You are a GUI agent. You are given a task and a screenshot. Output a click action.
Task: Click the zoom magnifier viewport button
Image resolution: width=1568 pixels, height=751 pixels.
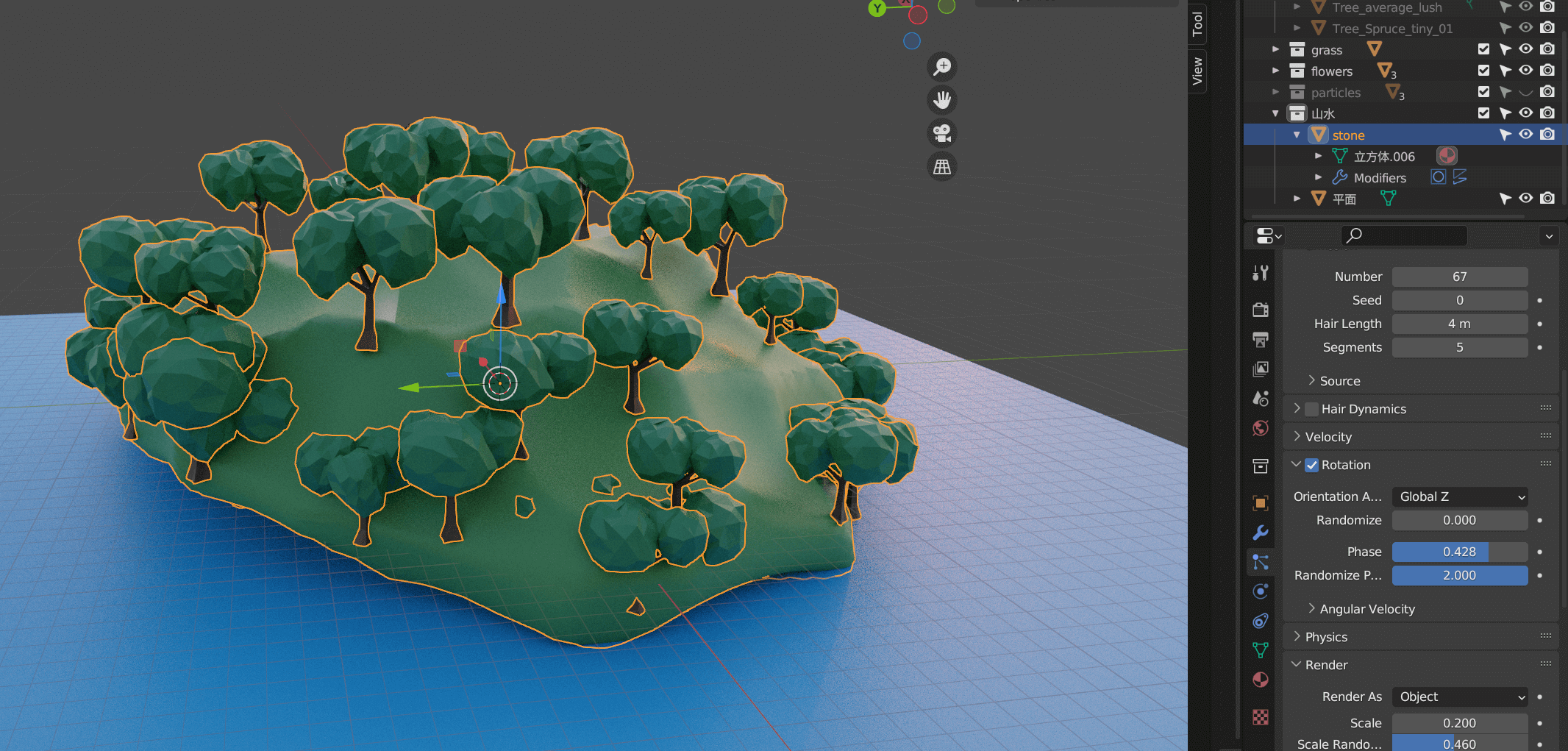(942, 67)
